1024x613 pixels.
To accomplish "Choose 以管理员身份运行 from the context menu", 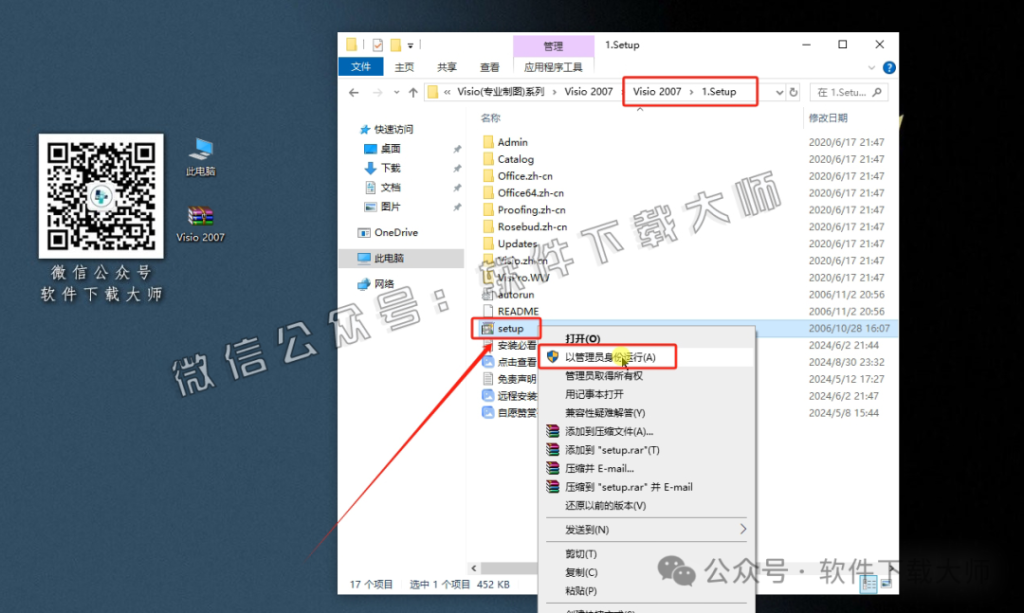I will tap(610, 355).
